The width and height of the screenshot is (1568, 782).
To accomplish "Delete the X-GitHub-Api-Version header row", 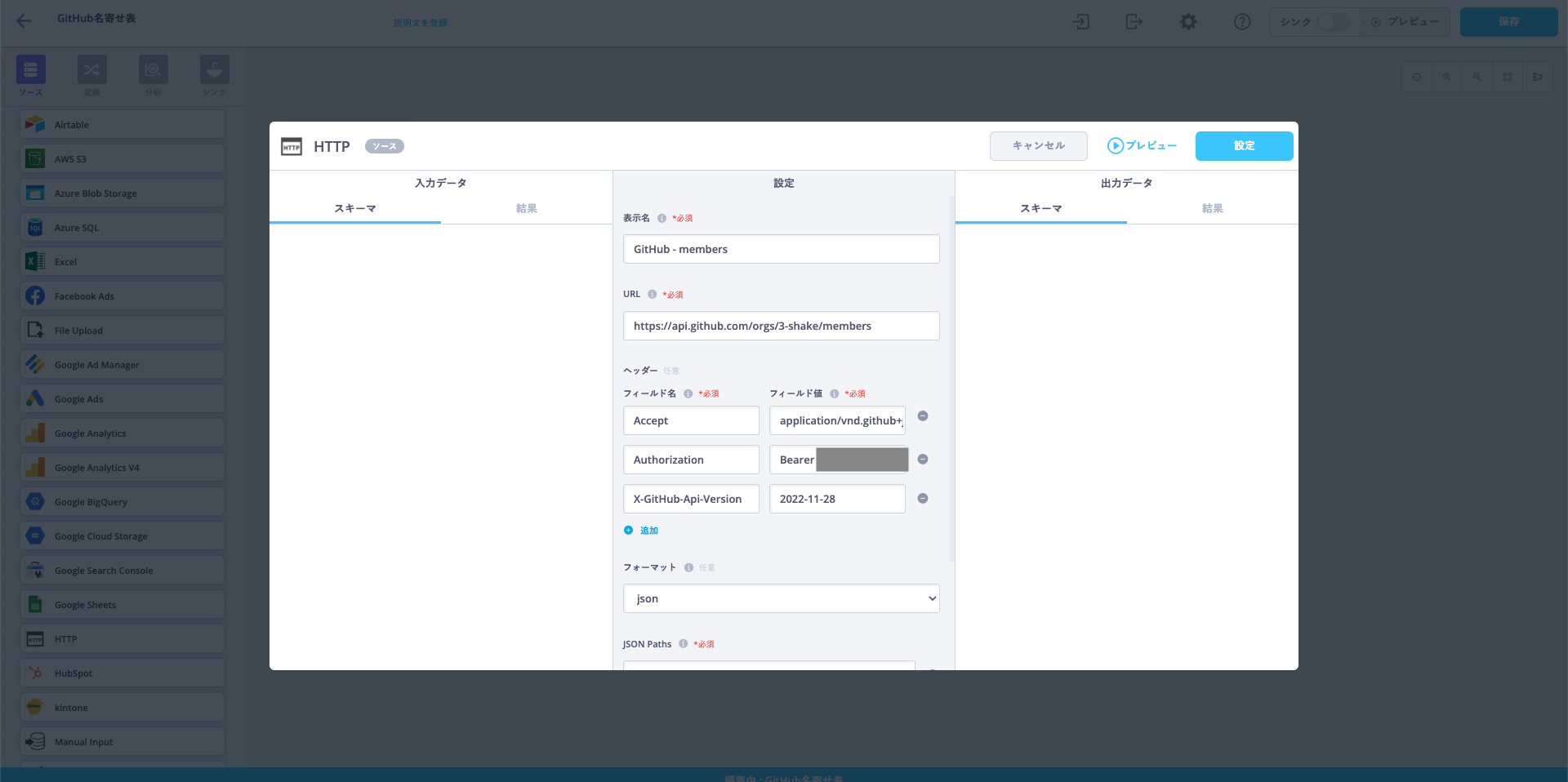I will coord(923,499).
